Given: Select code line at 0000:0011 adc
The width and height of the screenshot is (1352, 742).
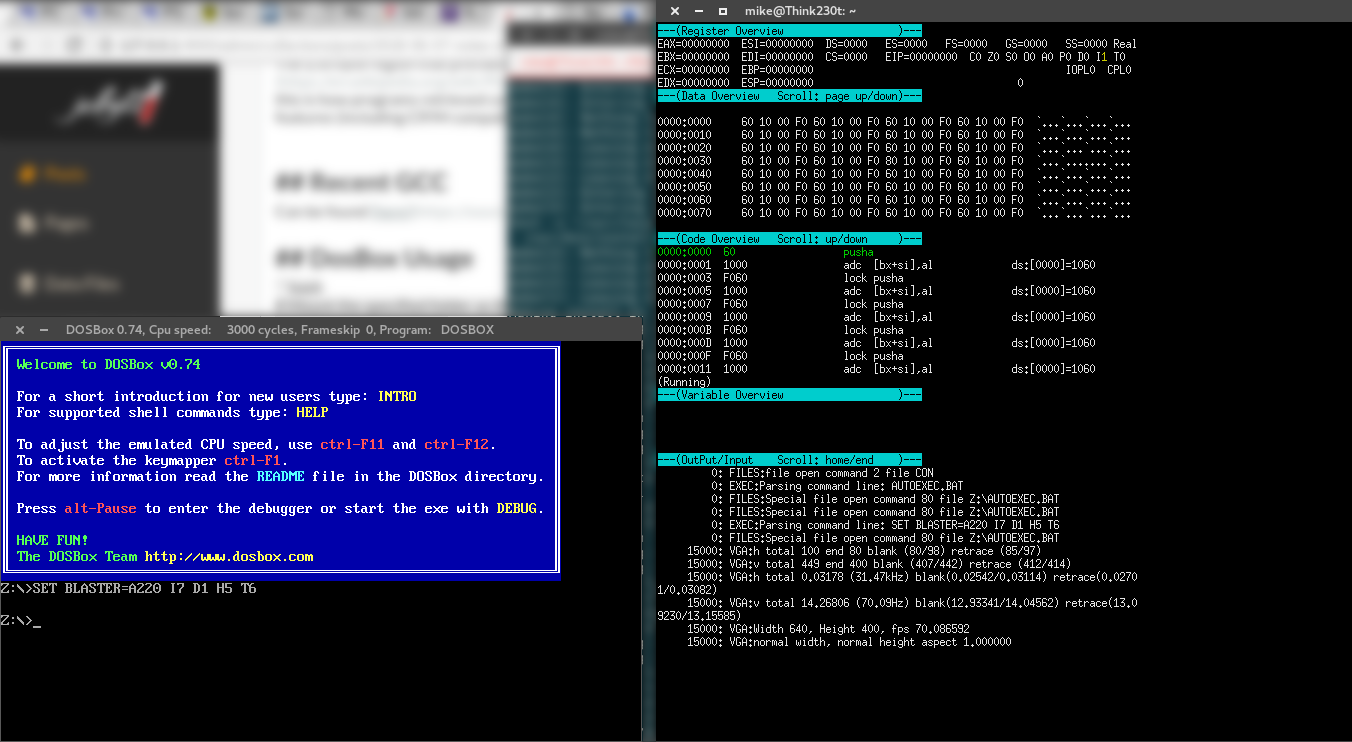Looking at the screenshot, I should pos(876,369).
